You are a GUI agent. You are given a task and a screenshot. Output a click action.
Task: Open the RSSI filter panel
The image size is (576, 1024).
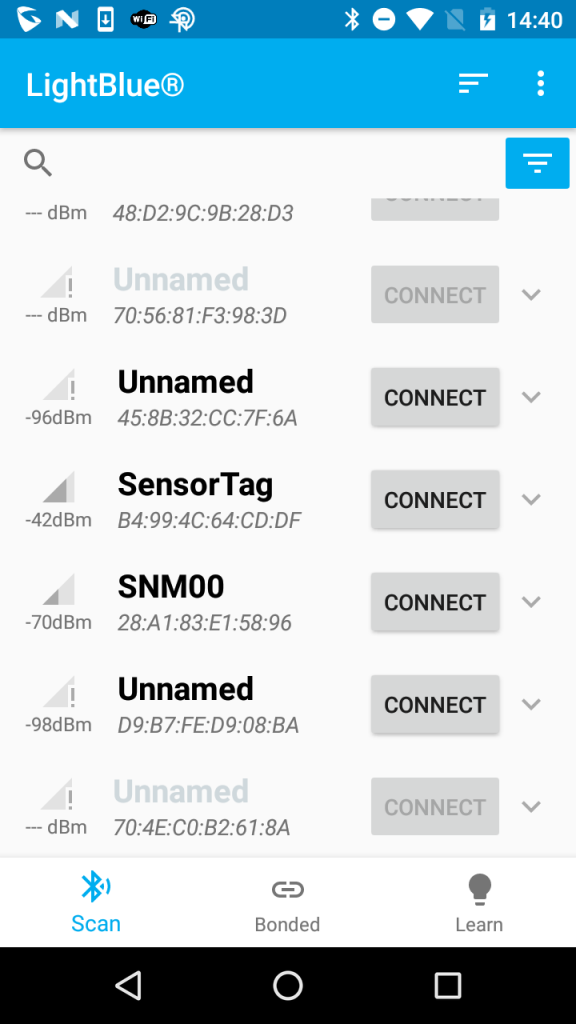point(537,162)
